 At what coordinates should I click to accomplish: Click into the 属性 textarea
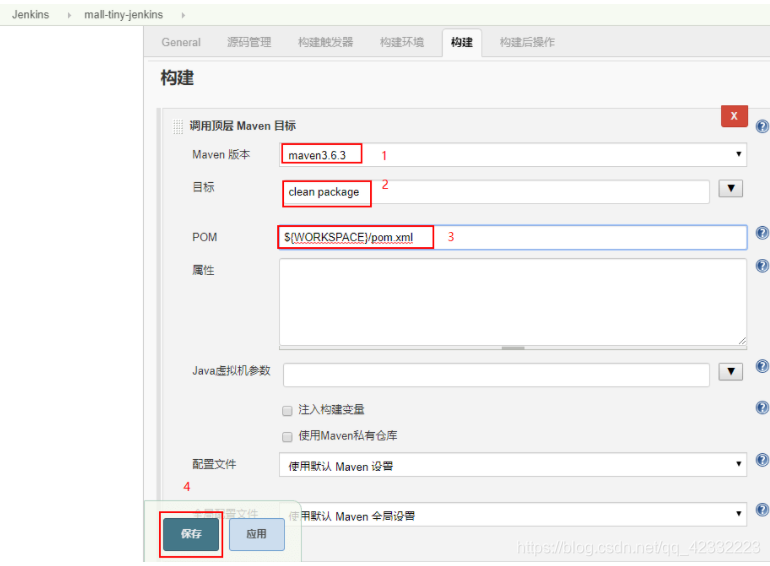pos(513,302)
